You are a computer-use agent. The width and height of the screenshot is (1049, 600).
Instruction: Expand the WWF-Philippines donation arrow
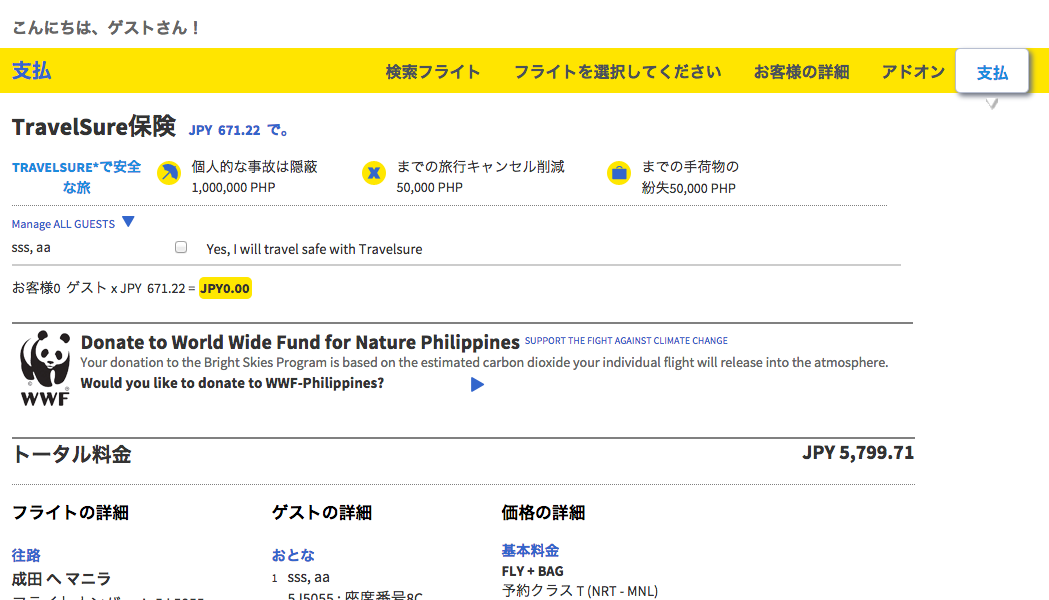tap(477, 385)
